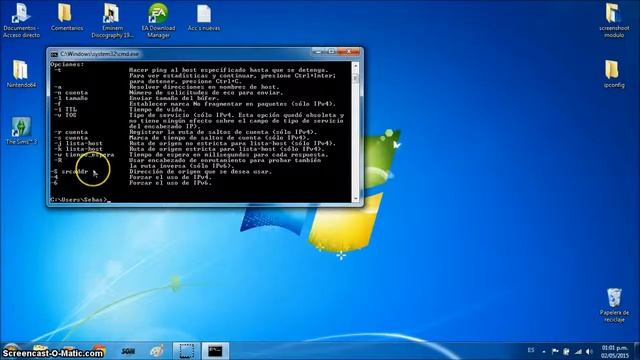
Task: Click the Command Prompt taskbar button
Action: 215,351
